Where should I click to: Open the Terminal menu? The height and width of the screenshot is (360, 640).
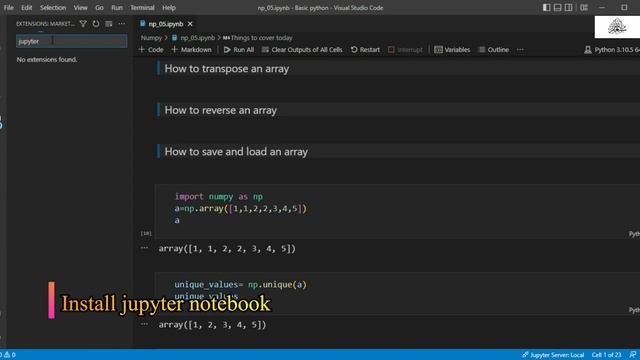(142, 8)
